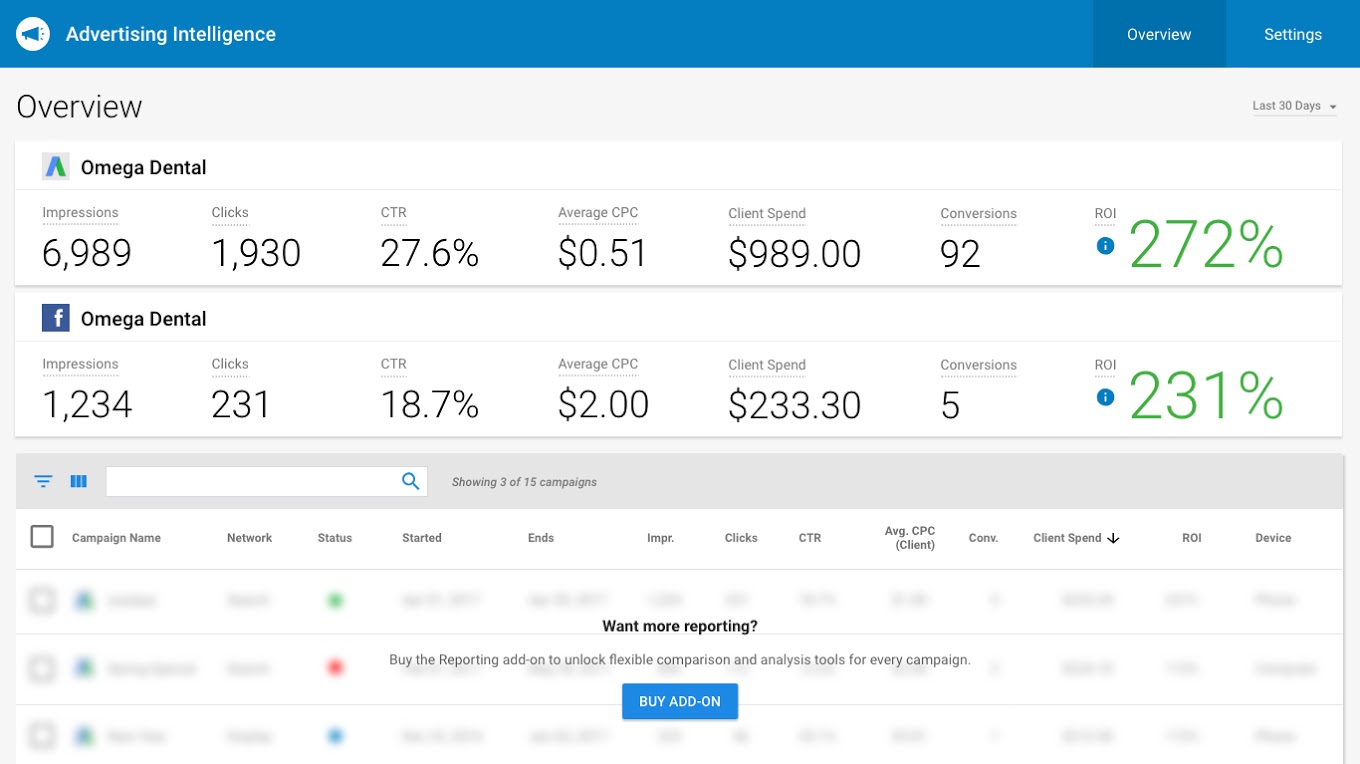Image resolution: width=1360 pixels, height=764 pixels.
Task: Tick the second campaign row checkbox
Action: coord(42,668)
